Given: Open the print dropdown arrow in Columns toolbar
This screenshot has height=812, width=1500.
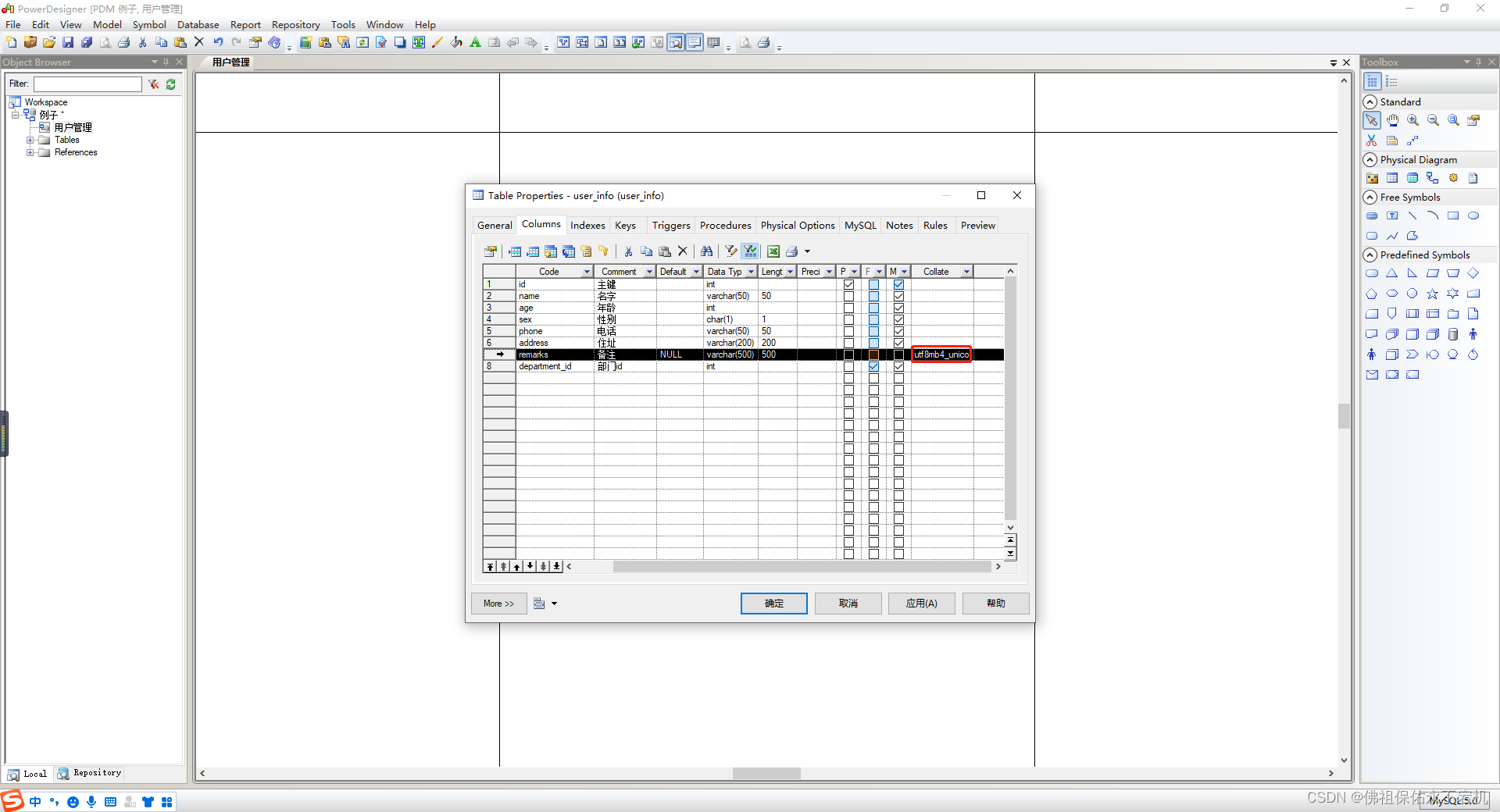Looking at the screenshot, I should point(808,251).
